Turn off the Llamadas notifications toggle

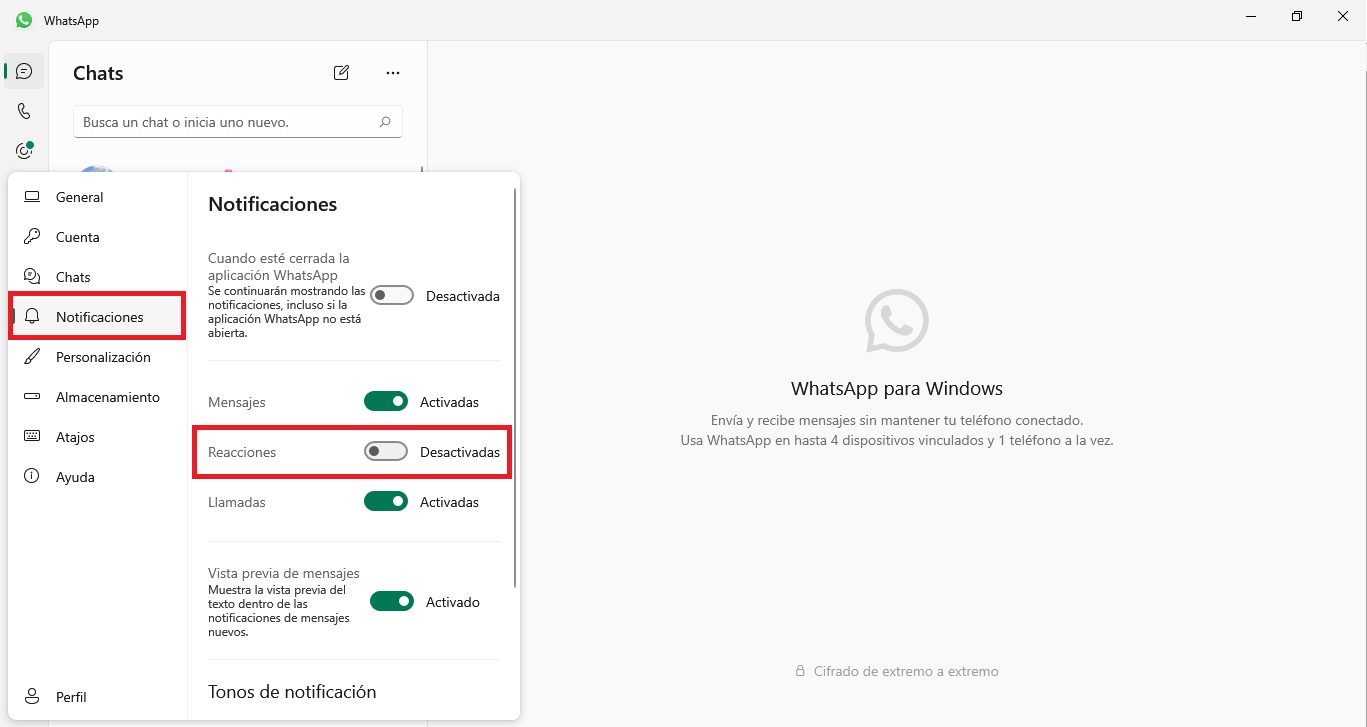coord(386,502)
